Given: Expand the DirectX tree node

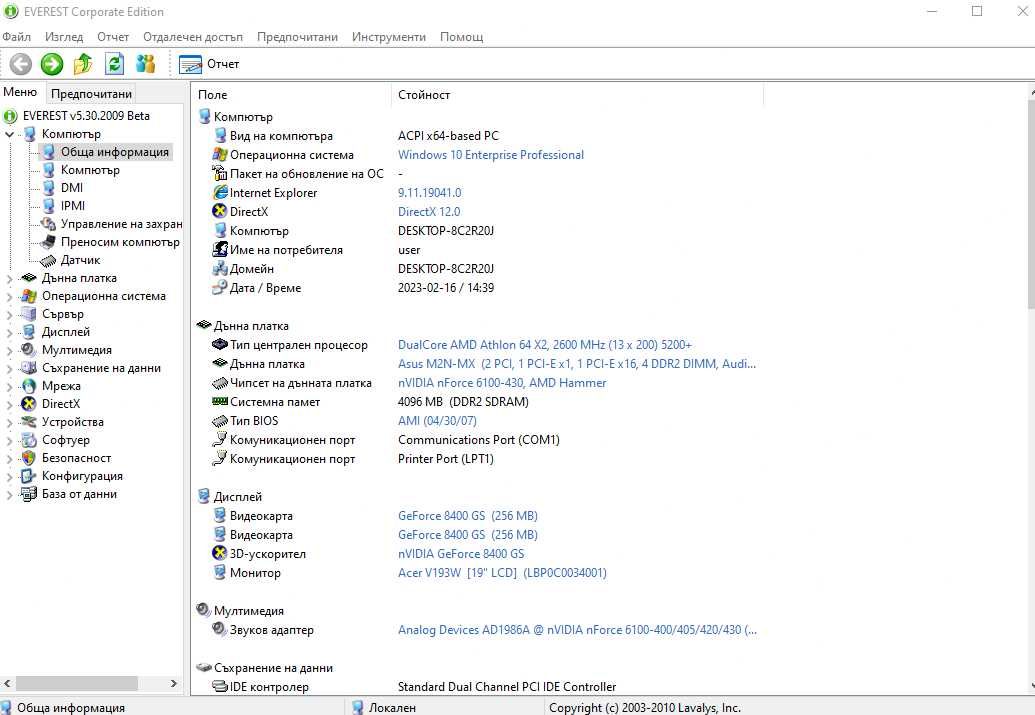Looking at the screenshot, I should click(9, 404).
